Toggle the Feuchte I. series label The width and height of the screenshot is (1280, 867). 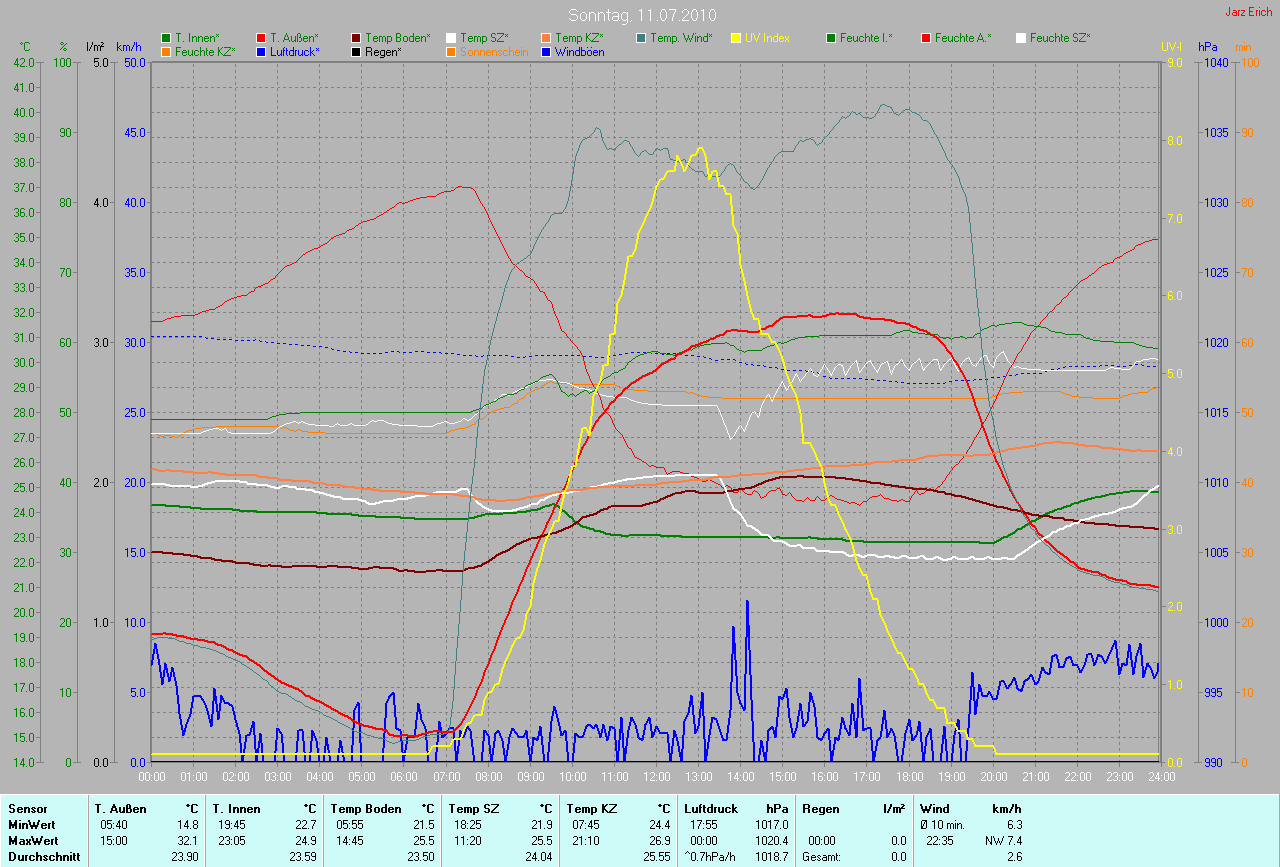[866, 38]
